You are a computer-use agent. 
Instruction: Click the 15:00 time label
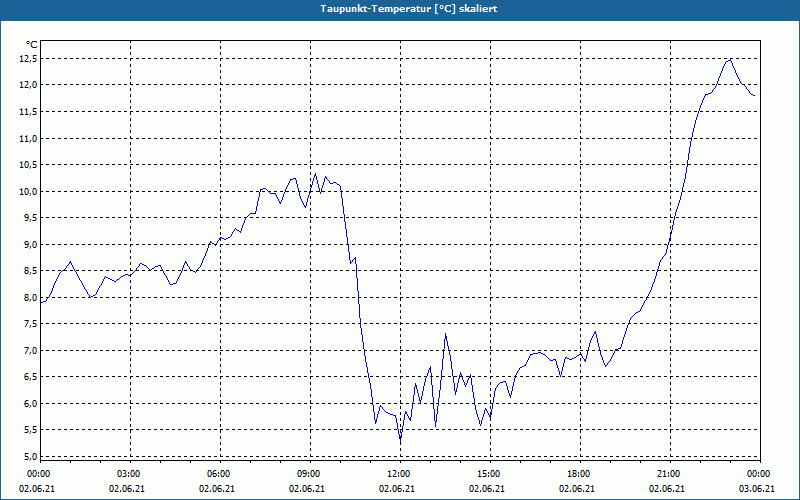(490, 474)
